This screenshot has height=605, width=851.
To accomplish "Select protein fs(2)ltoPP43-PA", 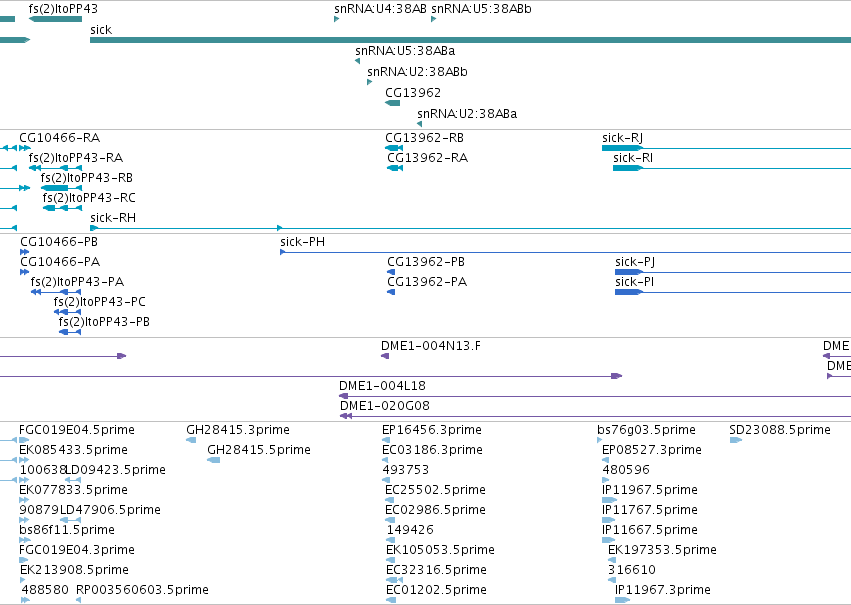I will pos(77,282).
